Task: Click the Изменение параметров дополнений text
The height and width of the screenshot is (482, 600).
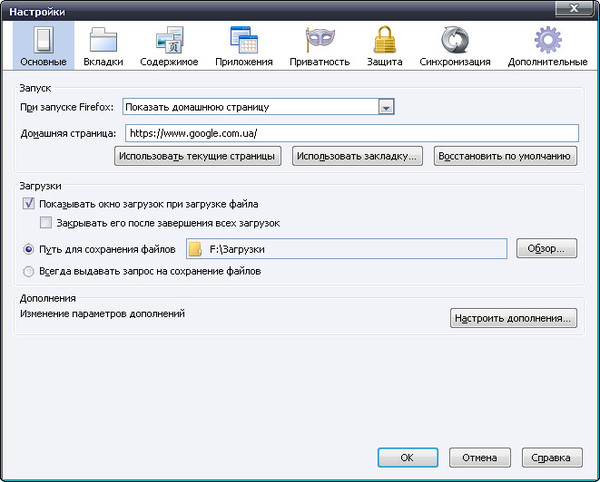Action: pyautogui.click(x=103, y=314)
